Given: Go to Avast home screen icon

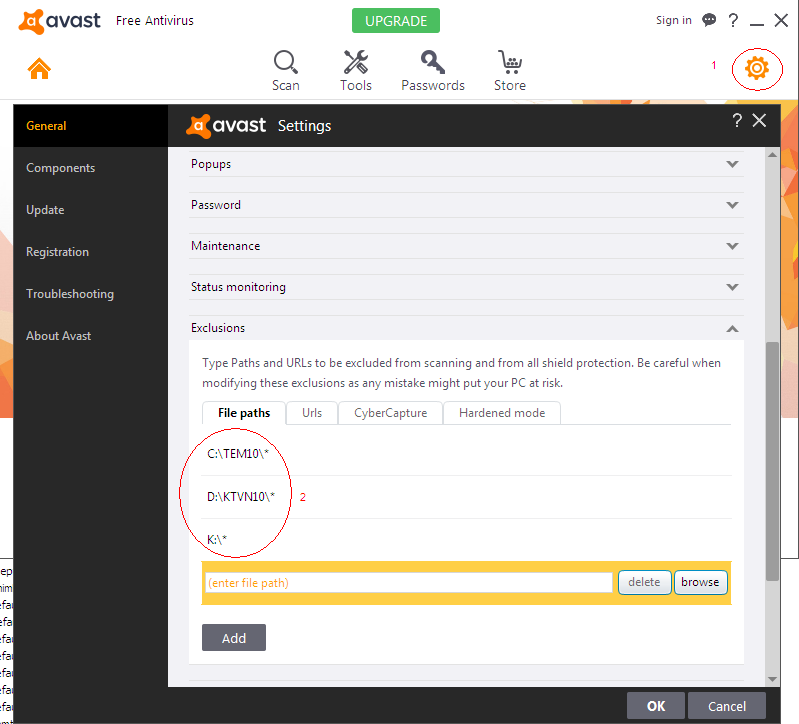Looking at the screenshot, I should pyautogui.click(x=39, y=68).
